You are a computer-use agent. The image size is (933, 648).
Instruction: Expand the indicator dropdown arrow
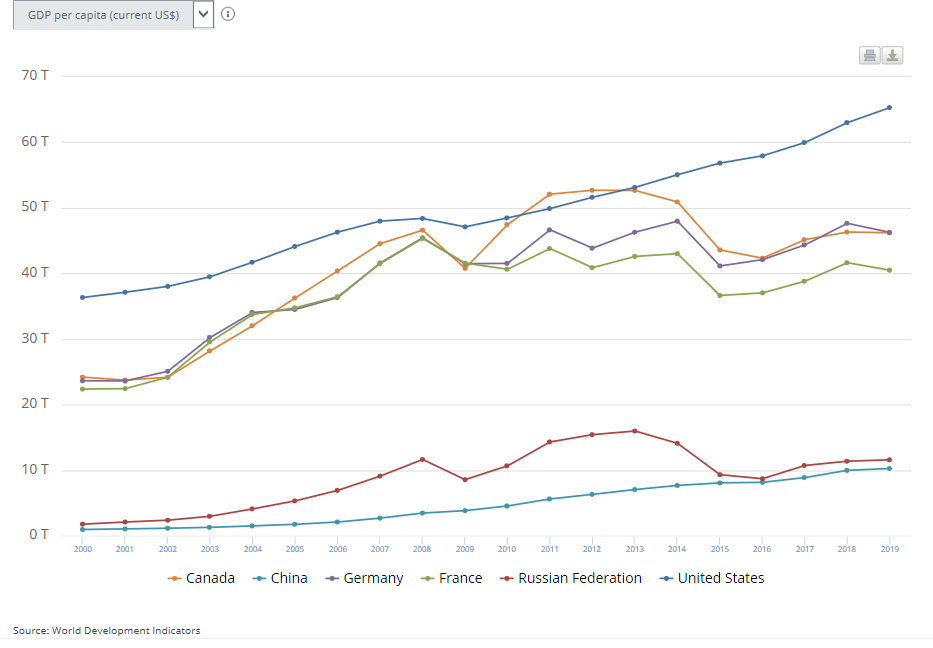[x=204, y=15]
